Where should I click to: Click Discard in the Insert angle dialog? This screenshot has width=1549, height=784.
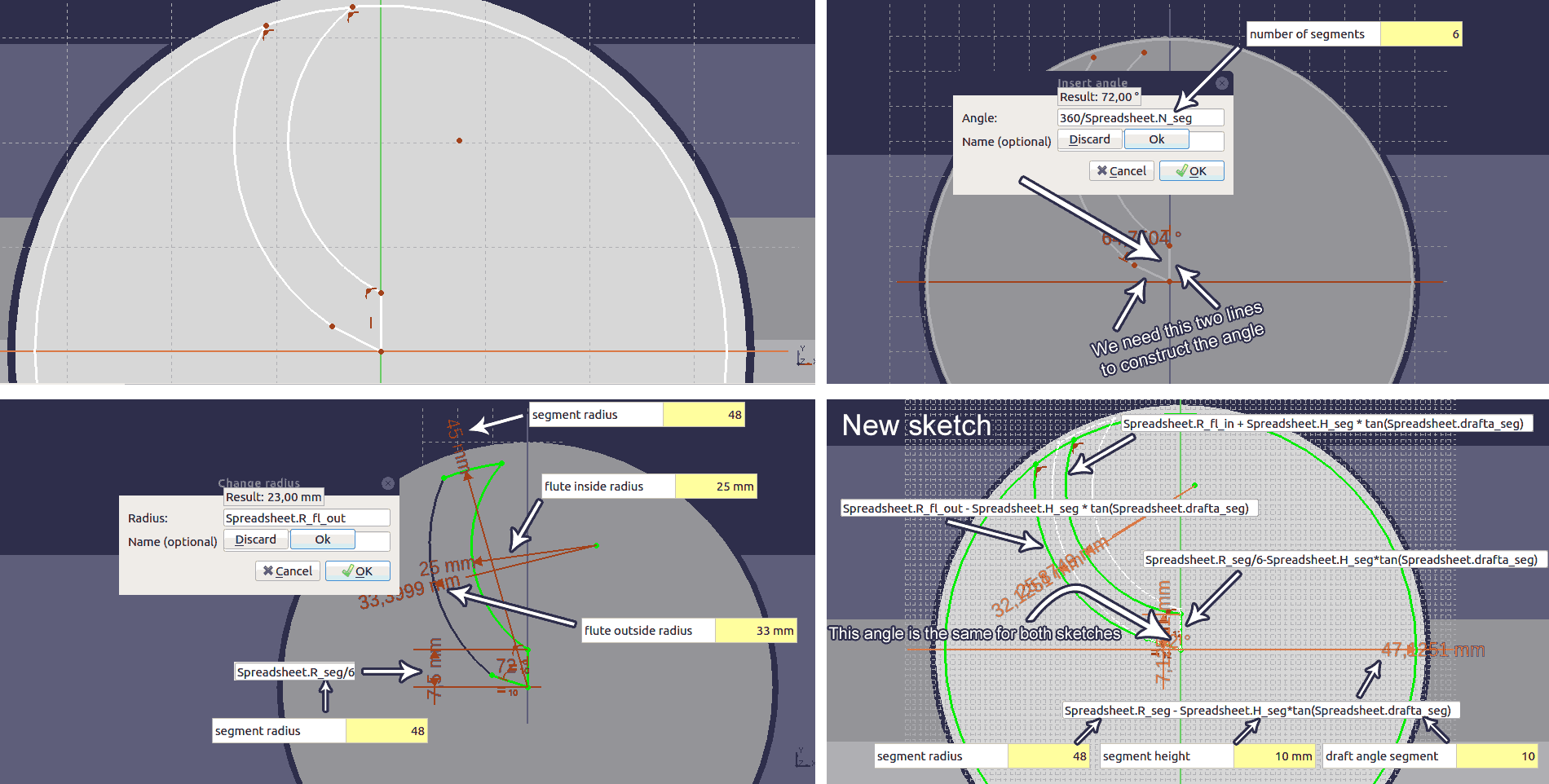point(1090,139)
